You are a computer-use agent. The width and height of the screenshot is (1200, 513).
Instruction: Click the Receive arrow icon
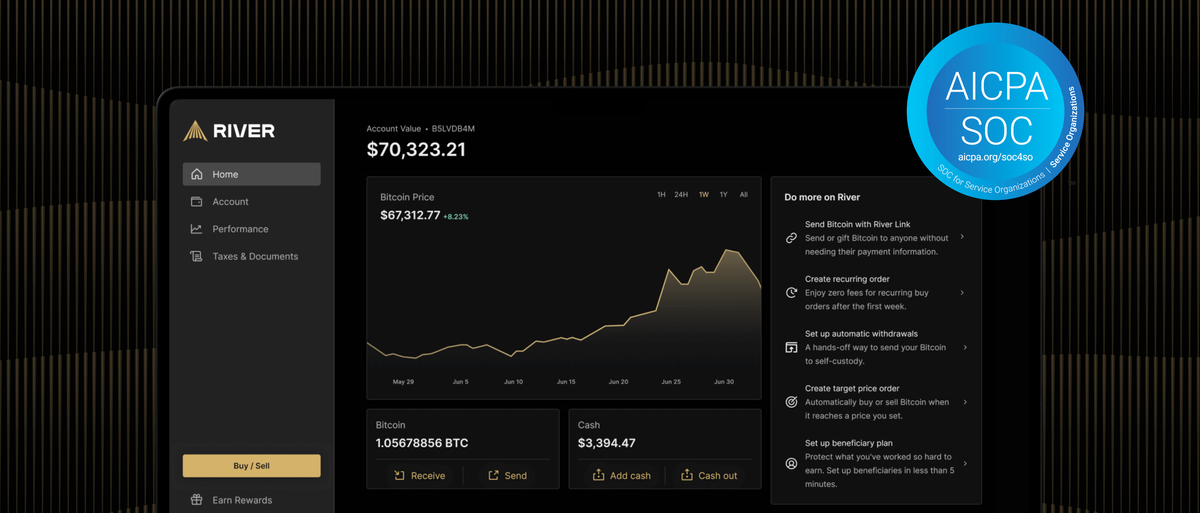click(x=399, y=476)
